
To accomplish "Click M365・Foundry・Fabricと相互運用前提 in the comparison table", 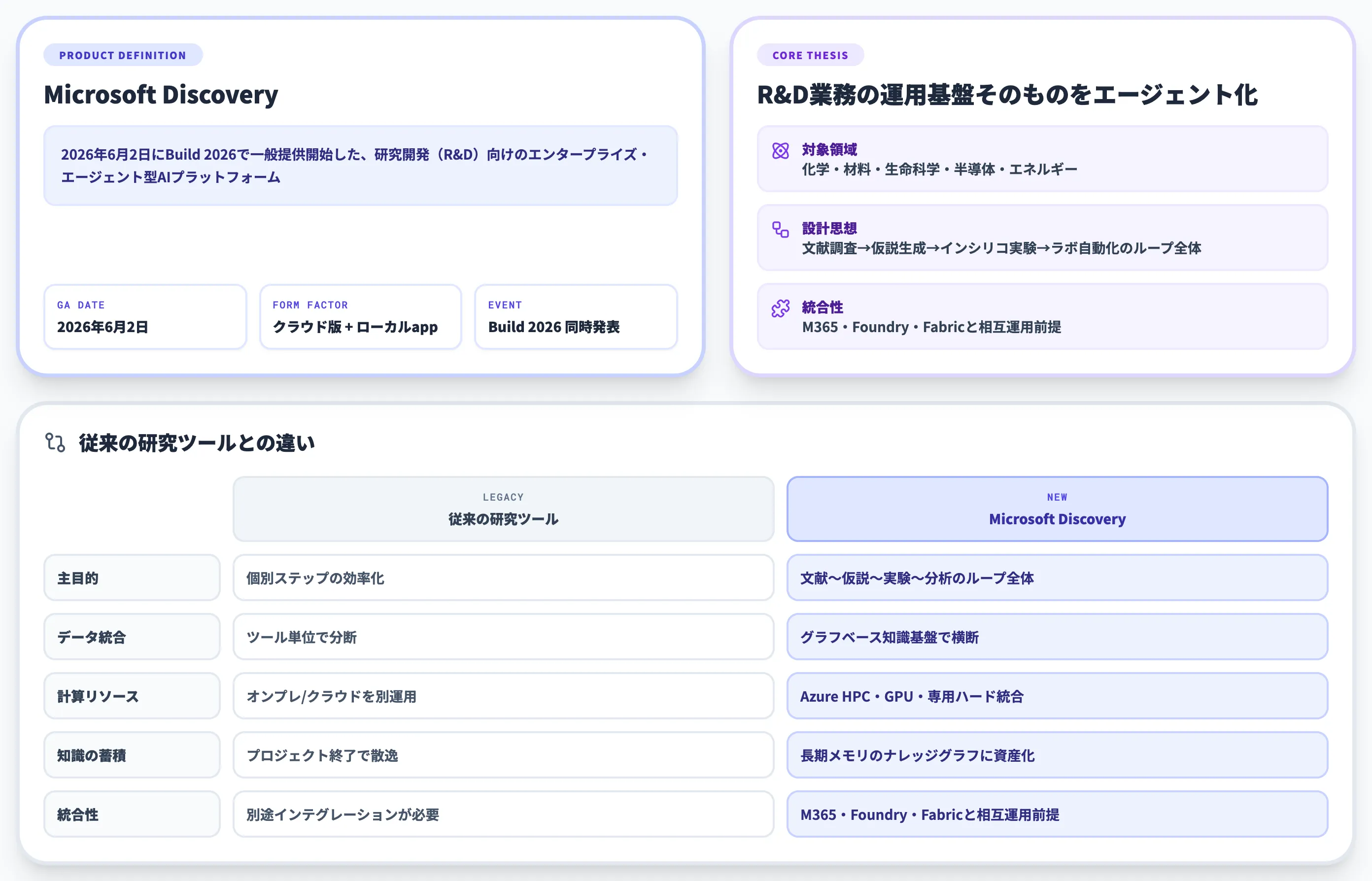I will click(1057, 814).
